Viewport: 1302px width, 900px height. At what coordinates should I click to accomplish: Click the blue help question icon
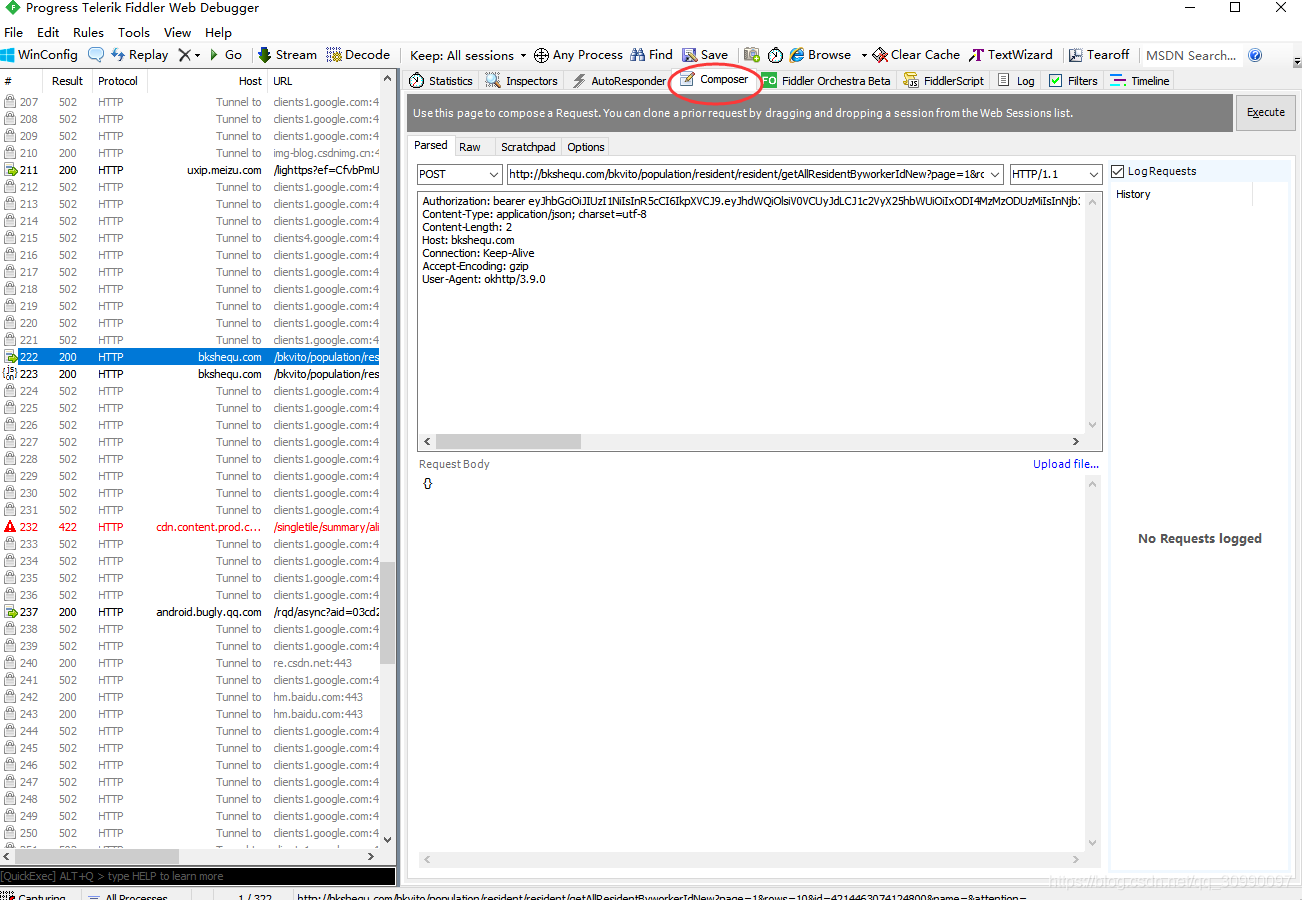pos(1256,55)
